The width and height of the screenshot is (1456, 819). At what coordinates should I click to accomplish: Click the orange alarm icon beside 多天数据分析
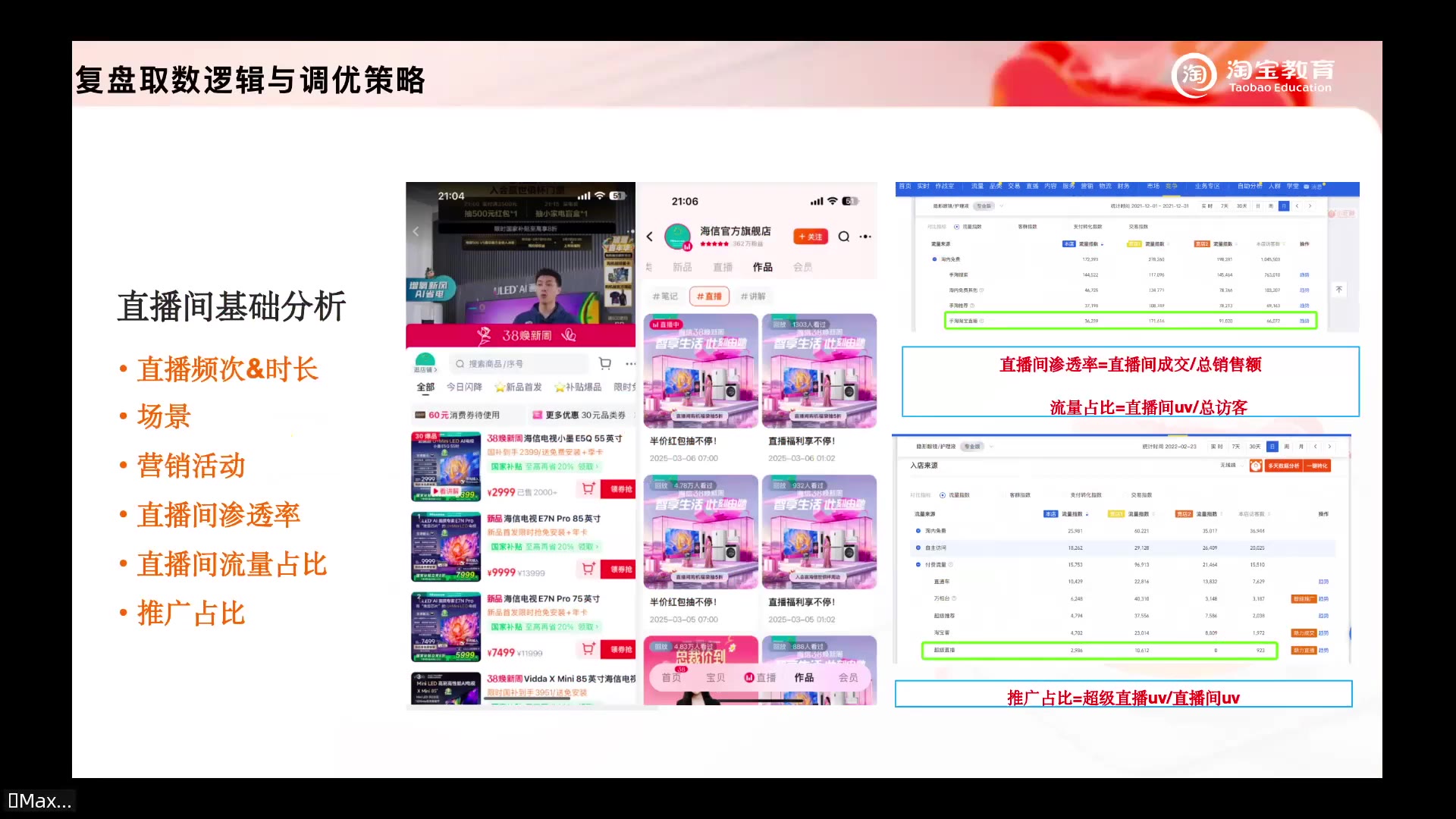1255,466
